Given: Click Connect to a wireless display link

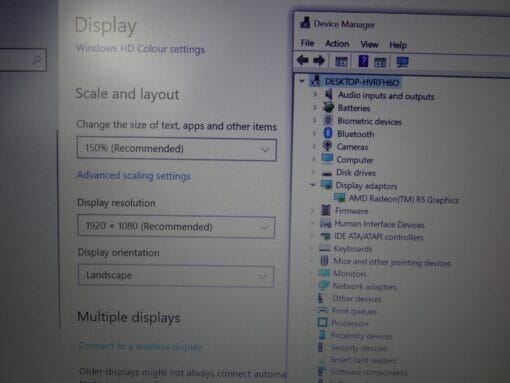Looking at the screenshot, I should (140, 346).
